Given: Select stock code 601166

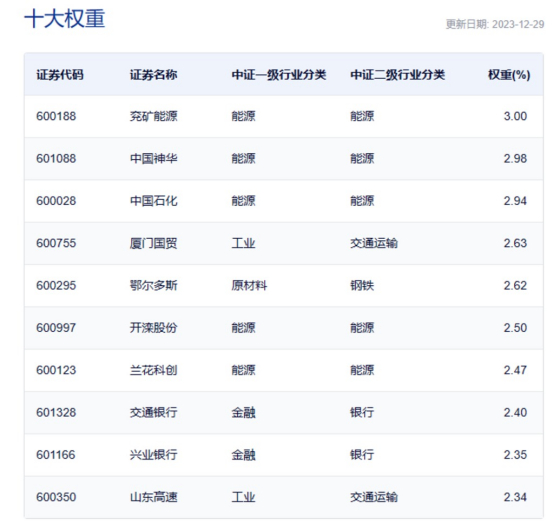Looking at the screenshot, I should 56,455.
